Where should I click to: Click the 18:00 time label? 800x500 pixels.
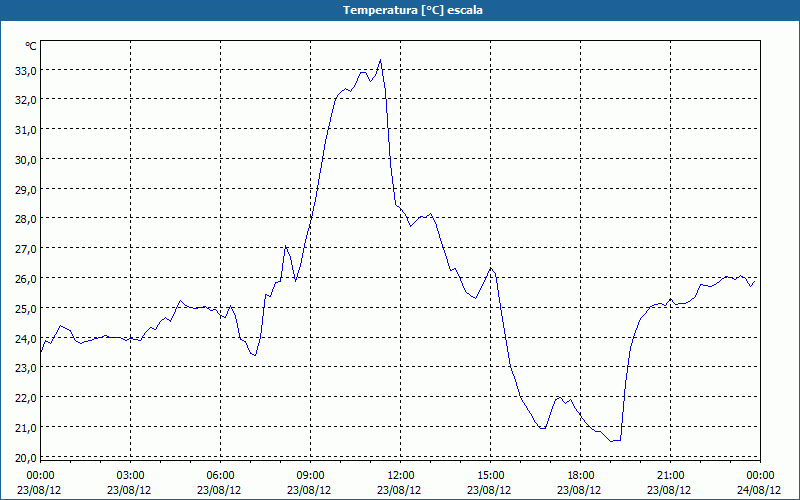[581, 476]
